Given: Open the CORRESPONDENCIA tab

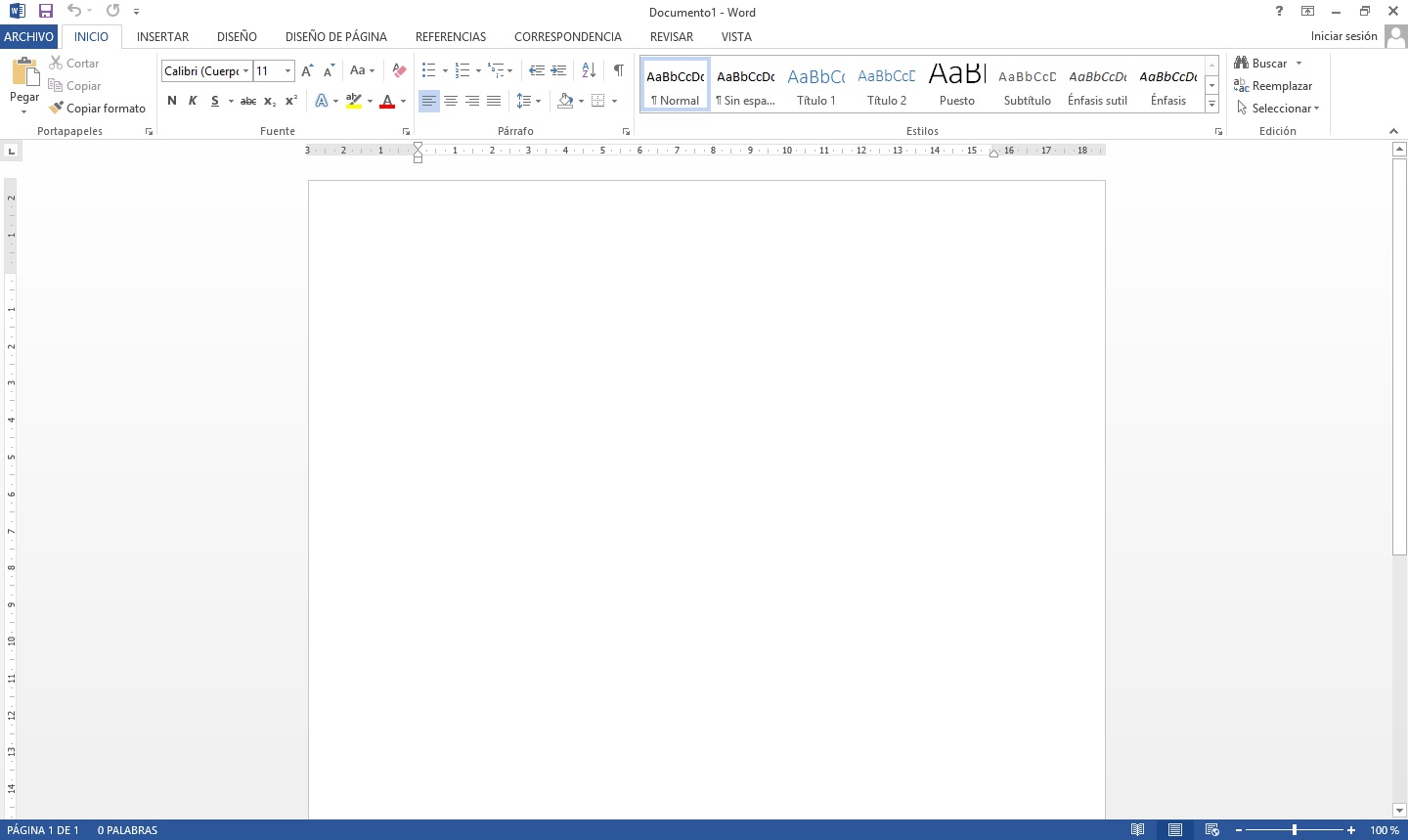Looking at the screenshot, I should click(568, 36).
